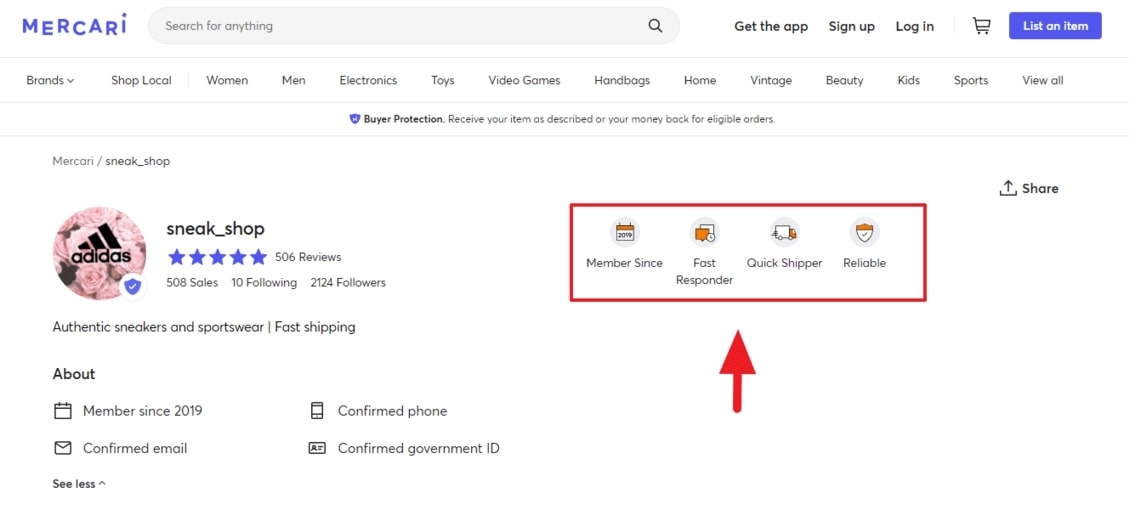The height and width of the screenshot is (514, 1129).
Task: Collapse About with See less
Action: click(79, 484)
